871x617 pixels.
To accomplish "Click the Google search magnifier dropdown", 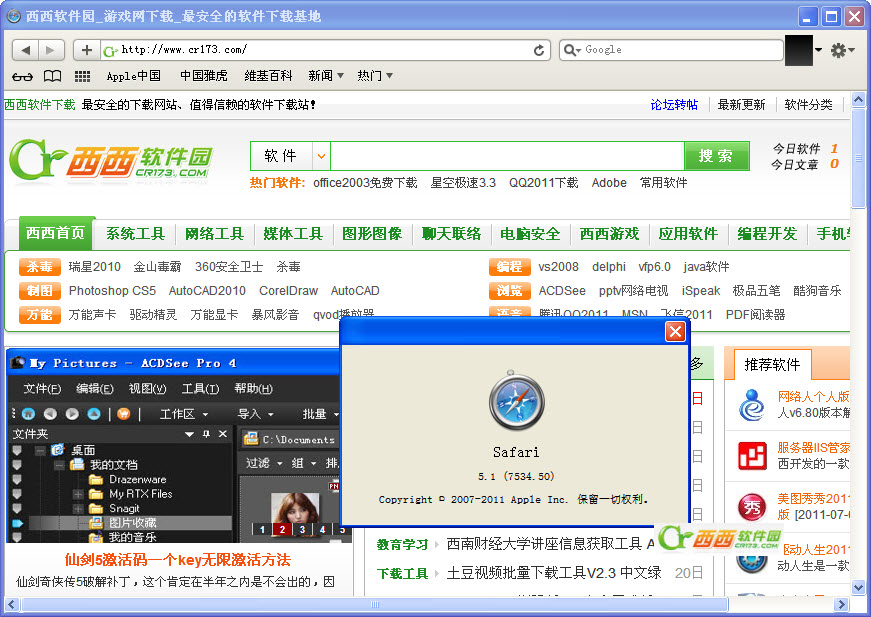I will tap(572, 50).
